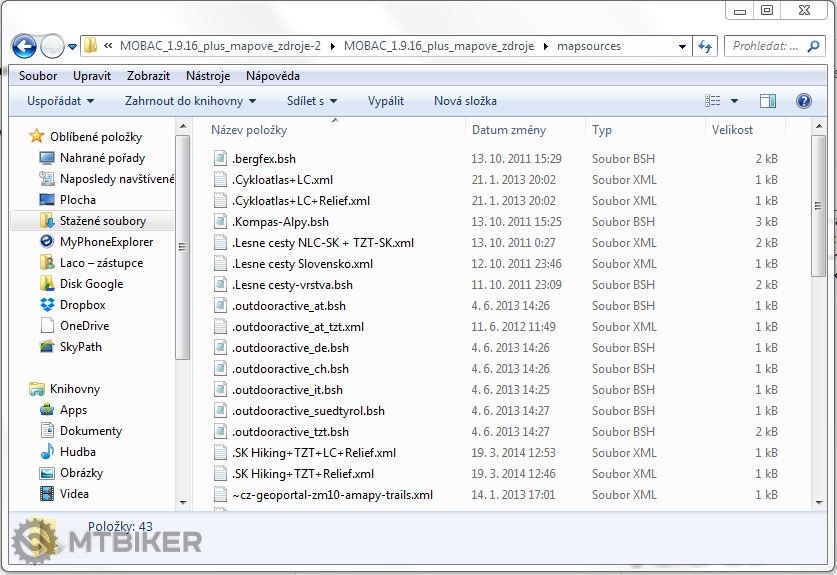Viewport: 837px width, 575px height.
Task: Open the address bar history dropdown
Action: [682, 46]
